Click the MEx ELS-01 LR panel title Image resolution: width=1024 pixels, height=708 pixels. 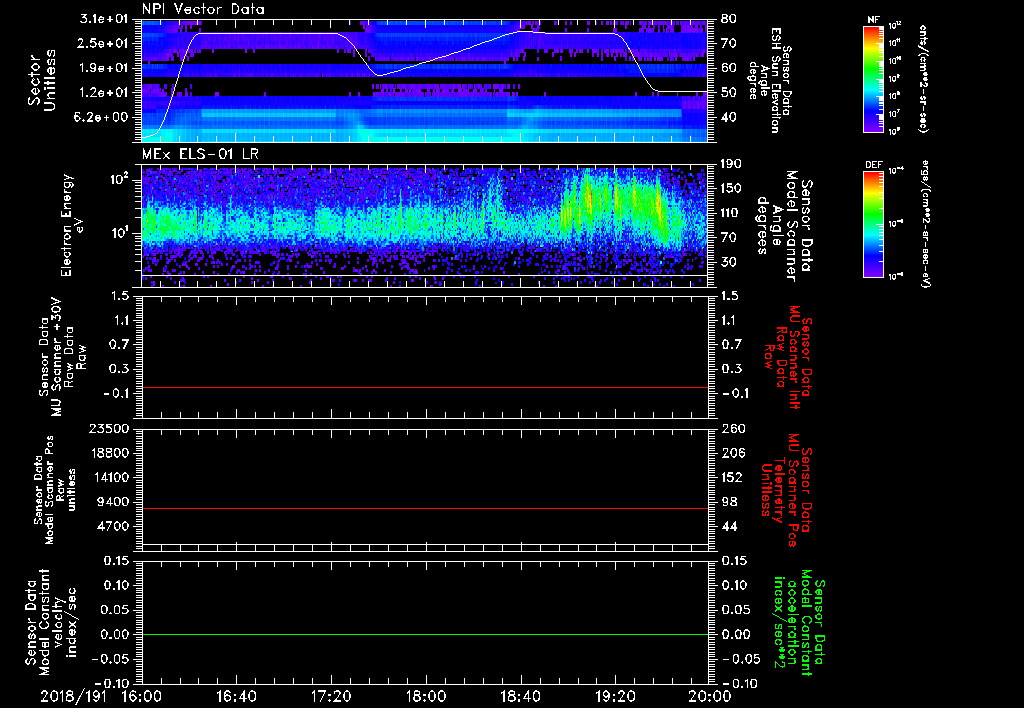200,154
